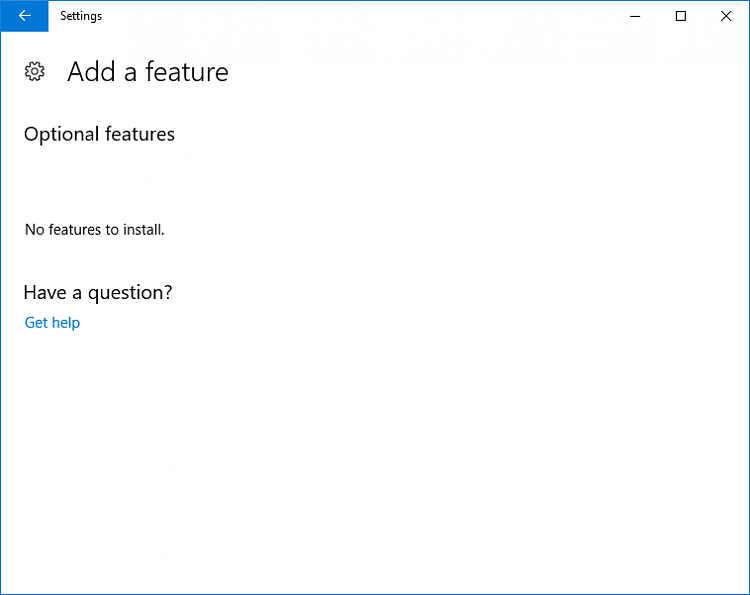Minimize the Settings window
Viewport: 750px width, 595px height.
point(635,16)
